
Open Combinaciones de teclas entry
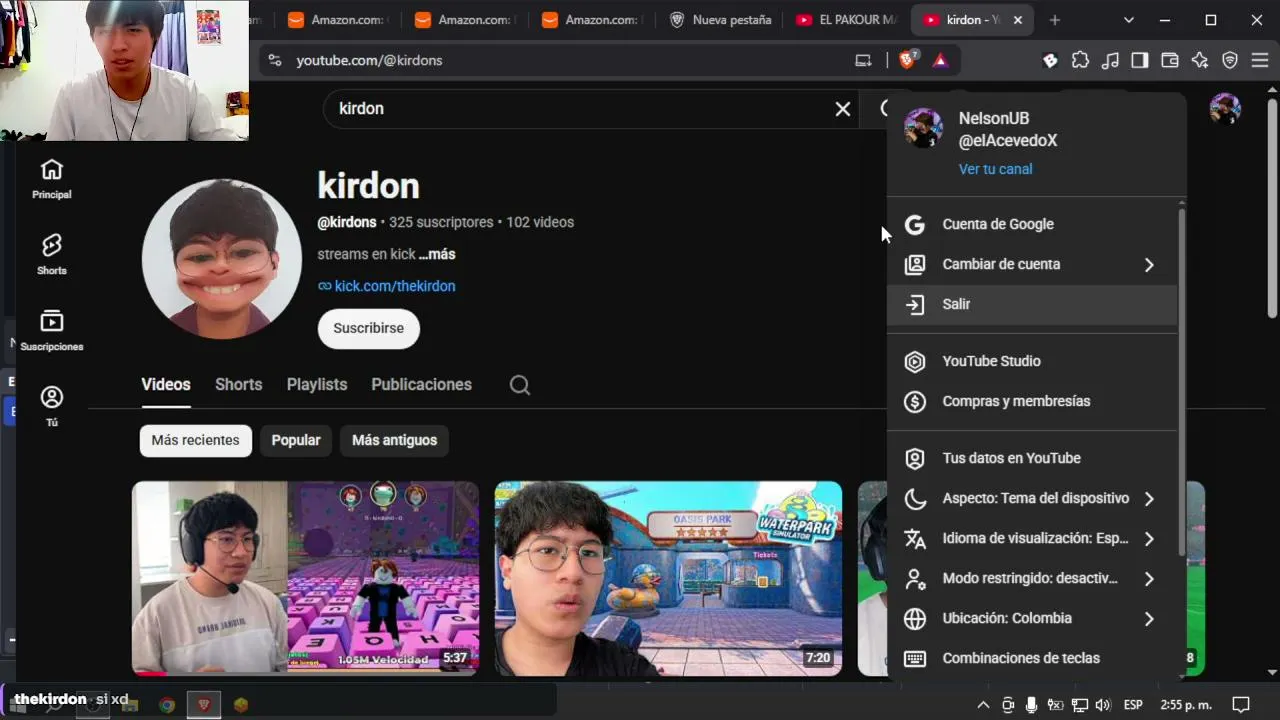pos(1031,658)
